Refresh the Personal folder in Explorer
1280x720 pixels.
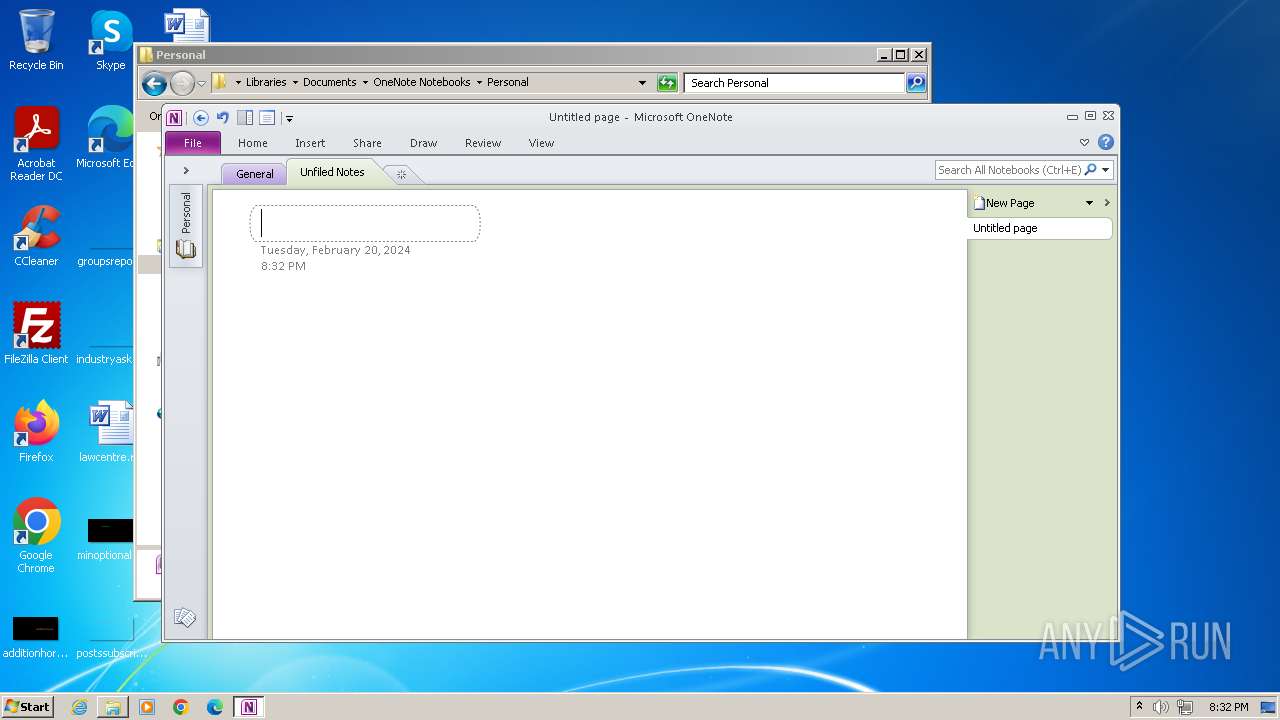click(x=667, y=83)
